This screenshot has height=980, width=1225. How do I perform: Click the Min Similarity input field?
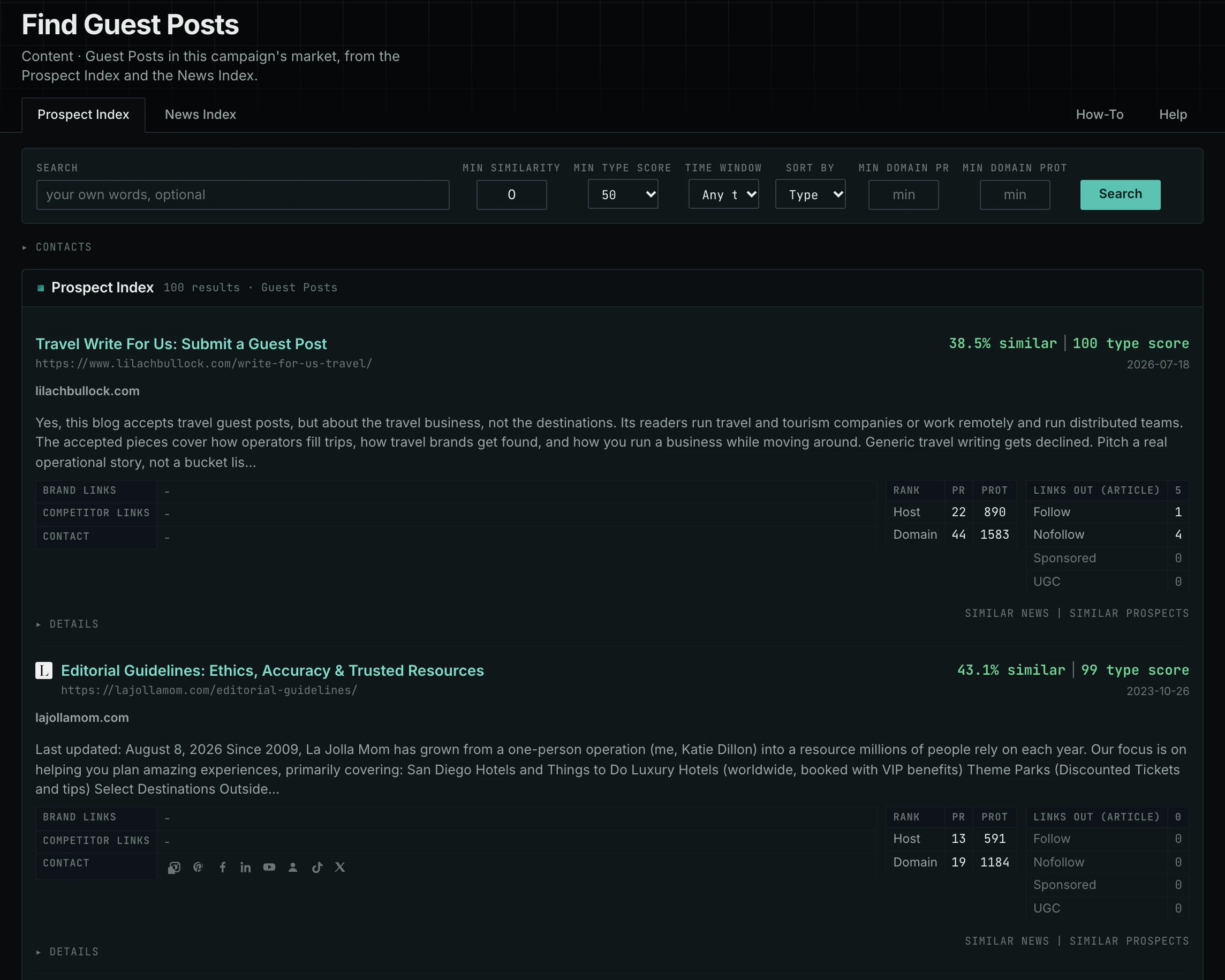click(x=511, y=194)
